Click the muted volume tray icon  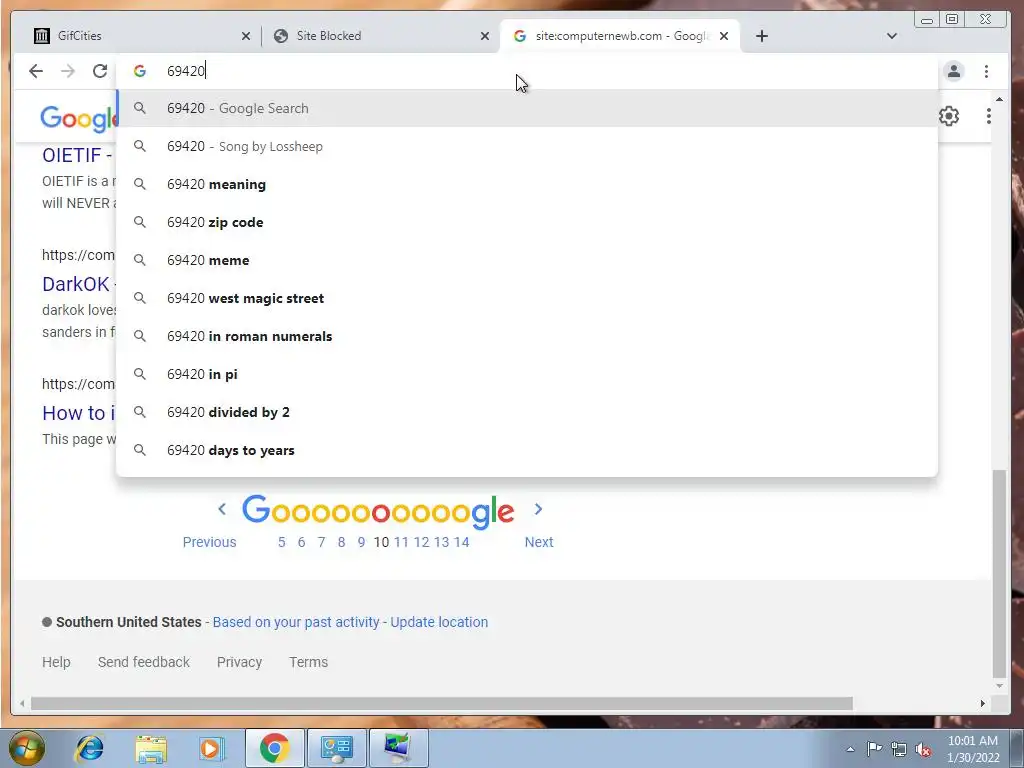coord(923,750)
